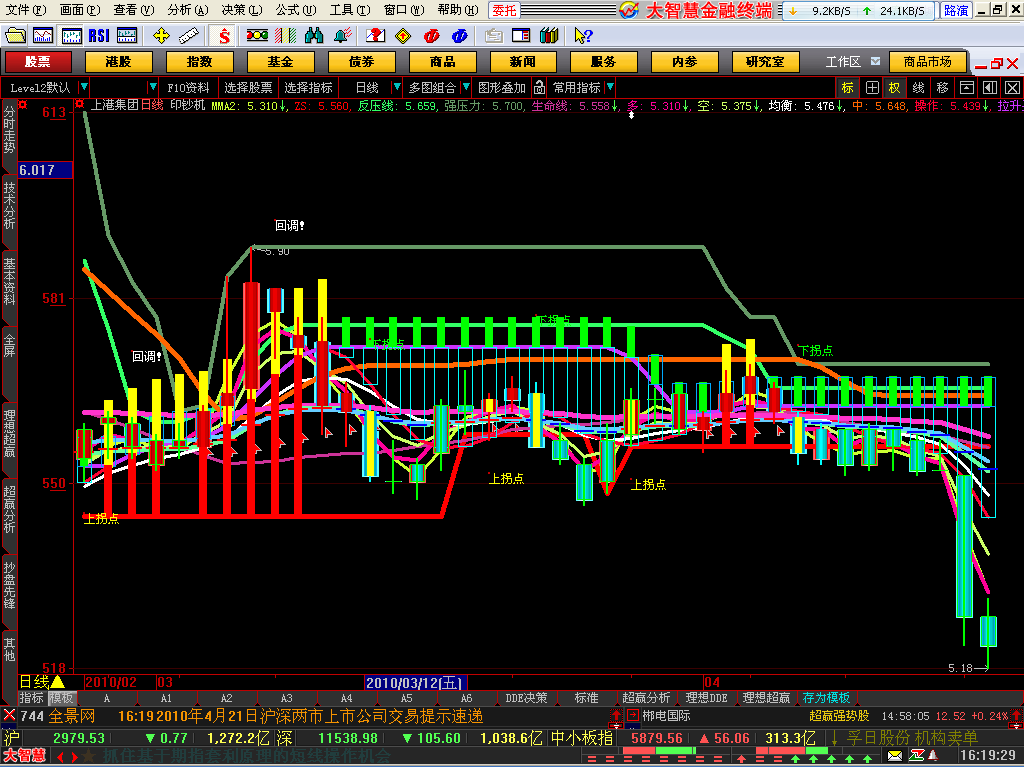Expand the Level2默认 dropdown arrow
This screenshot has width=1024, height=767.
coord(84,87)
